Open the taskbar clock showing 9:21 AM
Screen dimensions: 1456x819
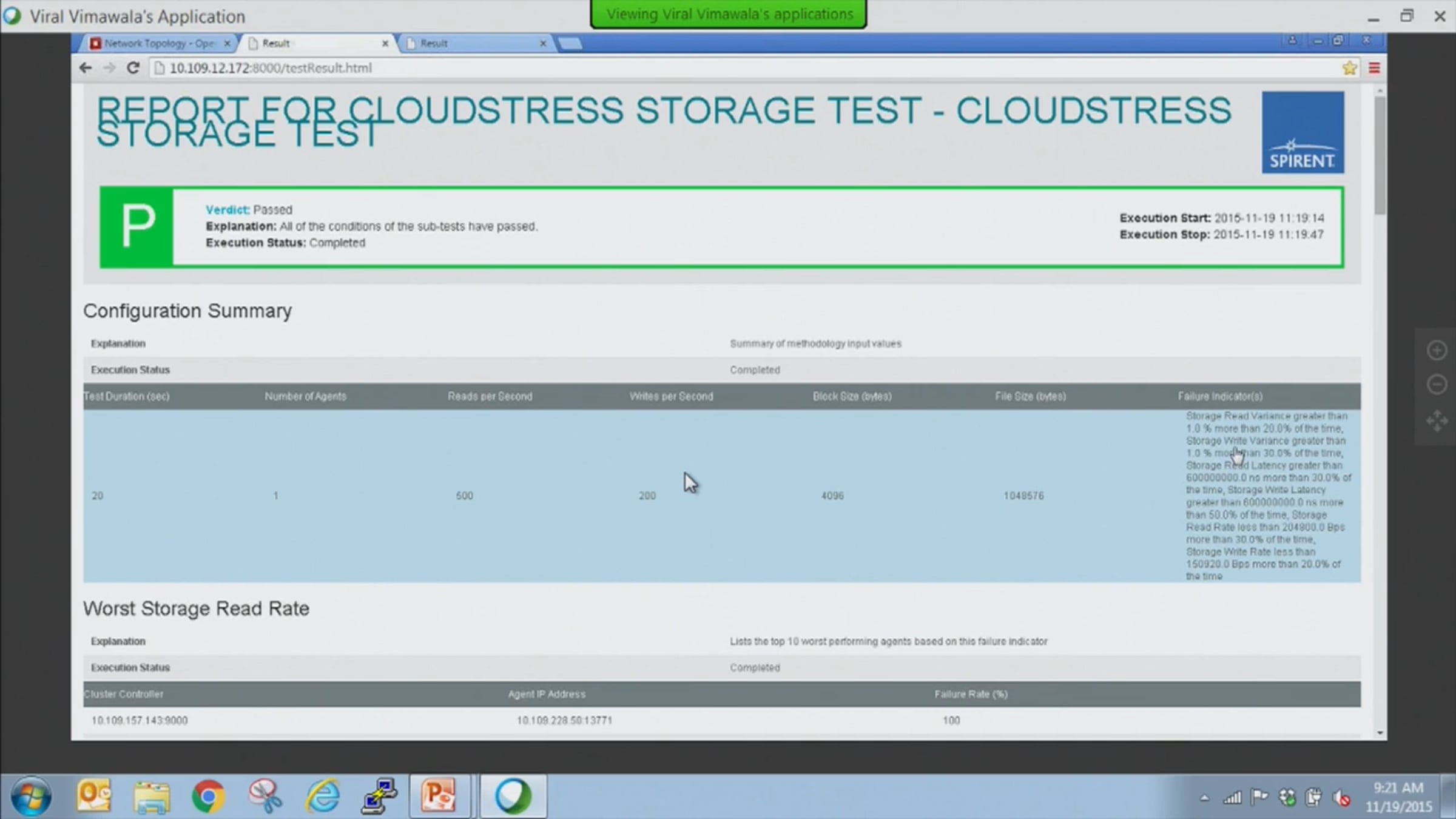click(x=1398, y=797)
